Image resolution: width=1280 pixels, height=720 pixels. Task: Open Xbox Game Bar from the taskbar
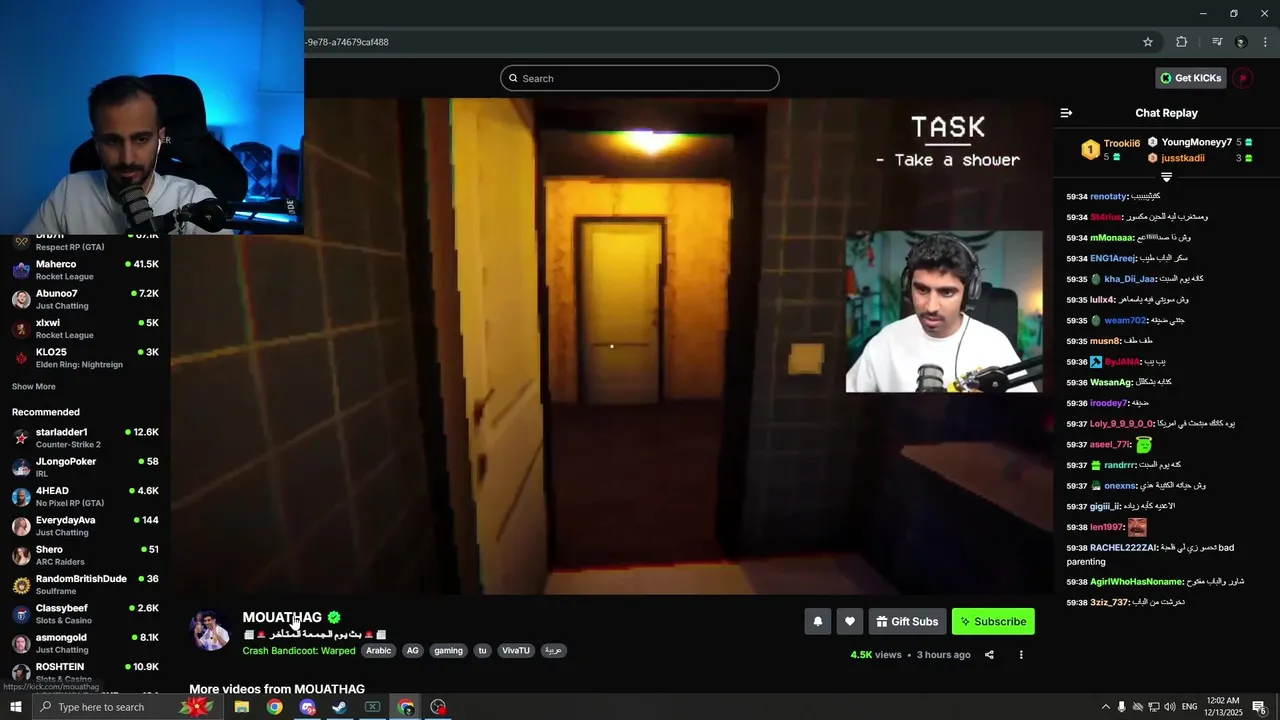pyautogui.click(x=372, y=707)
